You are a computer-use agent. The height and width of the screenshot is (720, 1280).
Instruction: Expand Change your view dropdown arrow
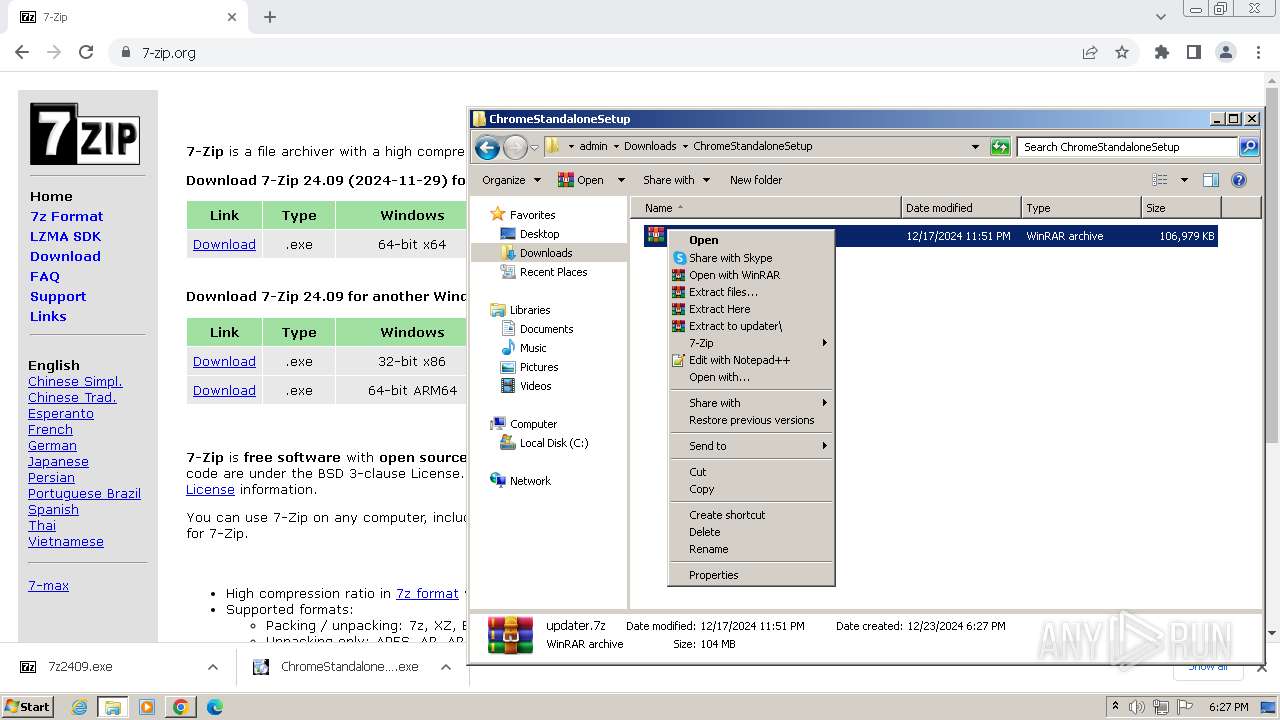point(1184,180)
